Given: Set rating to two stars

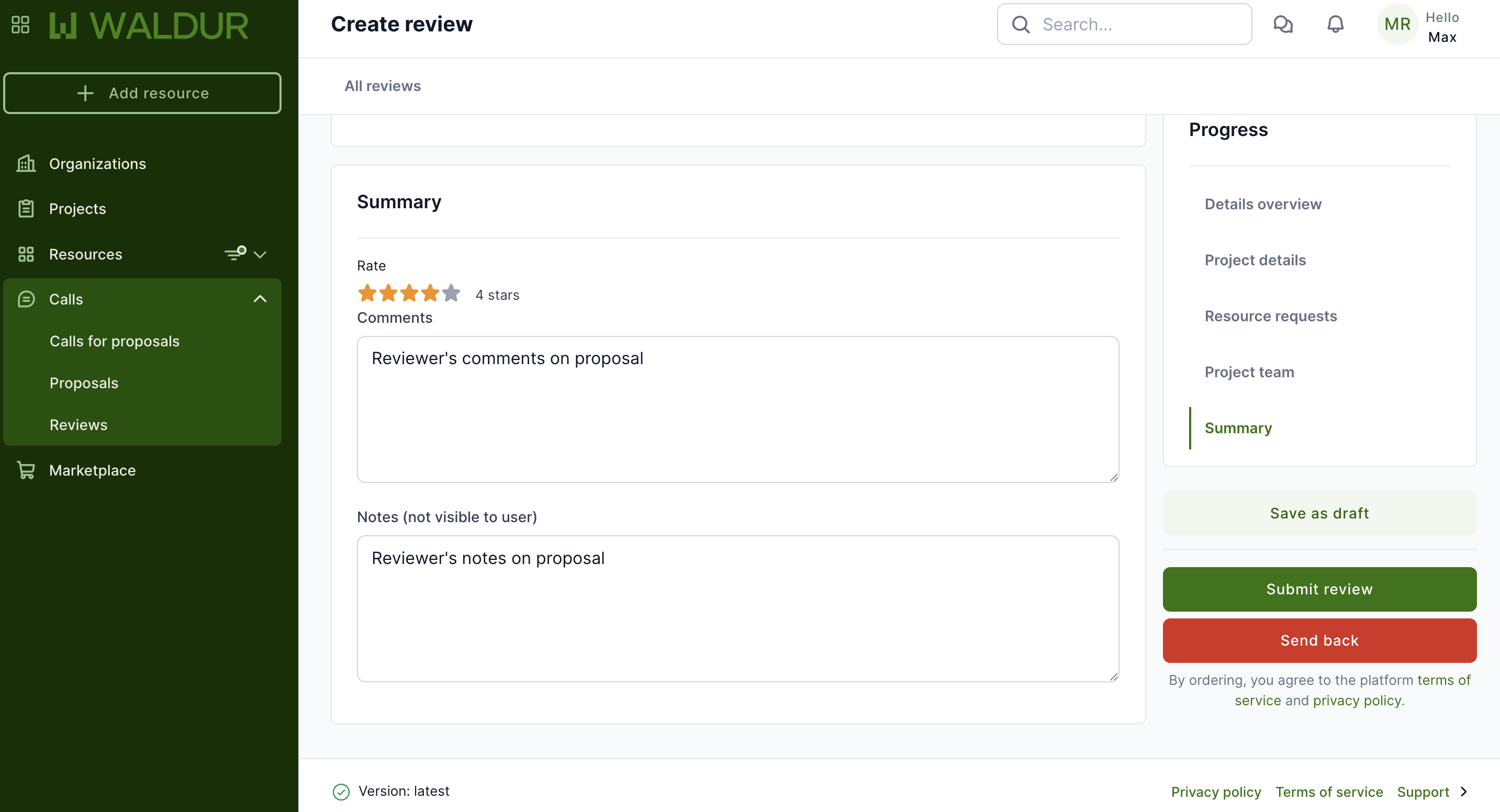Looking at the screenshot, I should [x=388, y=293].
